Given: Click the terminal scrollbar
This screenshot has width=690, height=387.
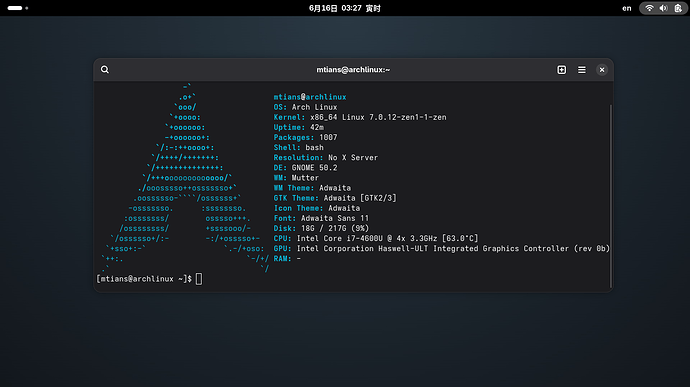Looking at the screenshot, I should 611,196.
